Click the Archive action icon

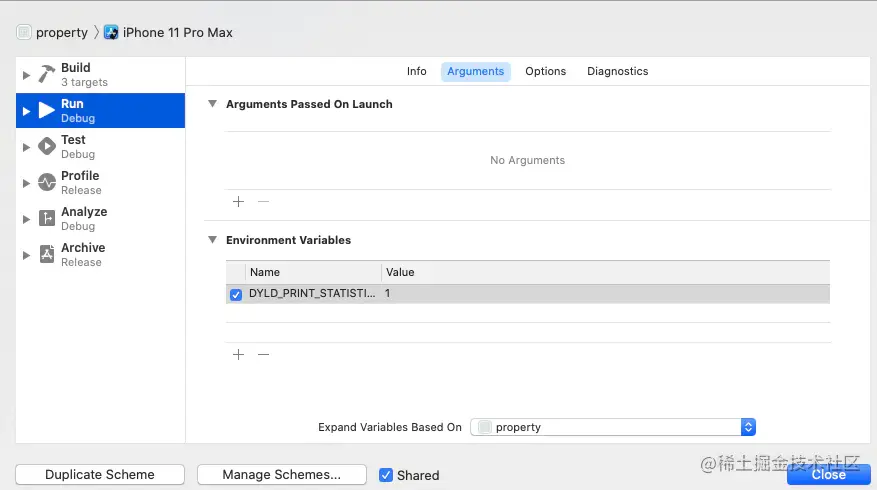(47, 255)
